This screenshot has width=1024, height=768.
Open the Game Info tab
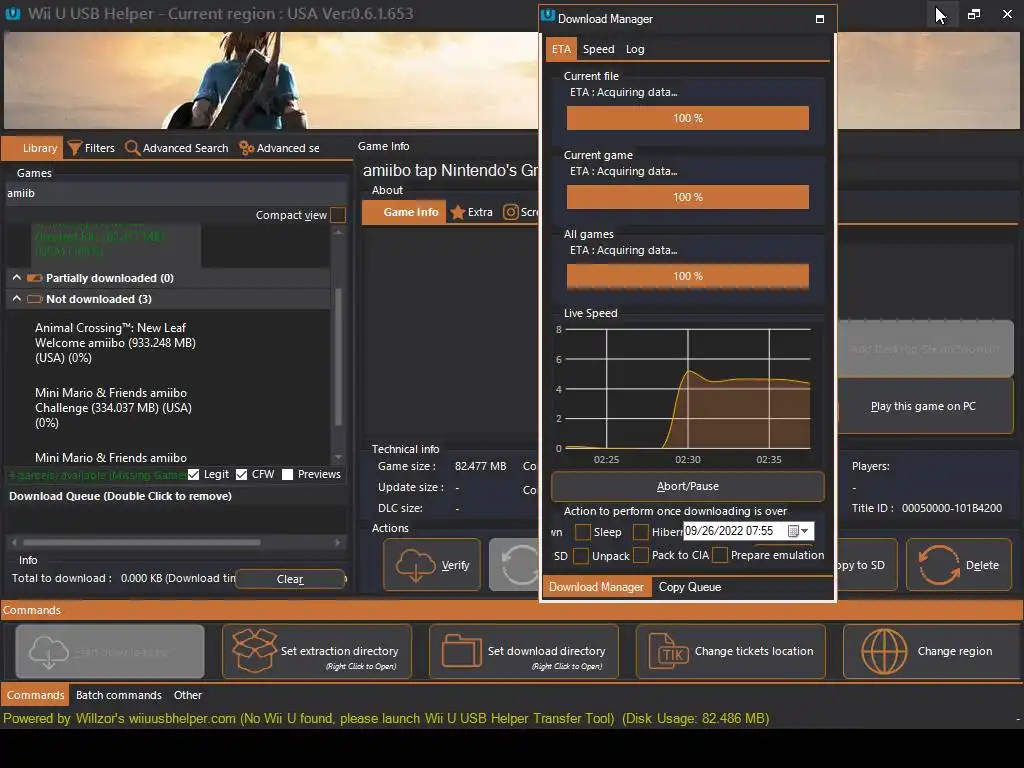tap(404, 212)
